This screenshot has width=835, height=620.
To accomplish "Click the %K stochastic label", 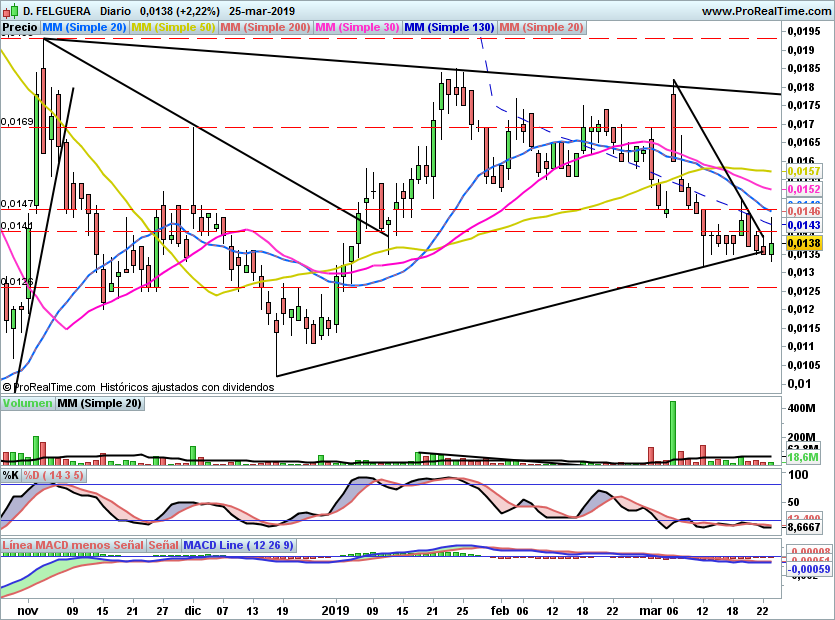I will pyautogui.click(x=11, y=475).
